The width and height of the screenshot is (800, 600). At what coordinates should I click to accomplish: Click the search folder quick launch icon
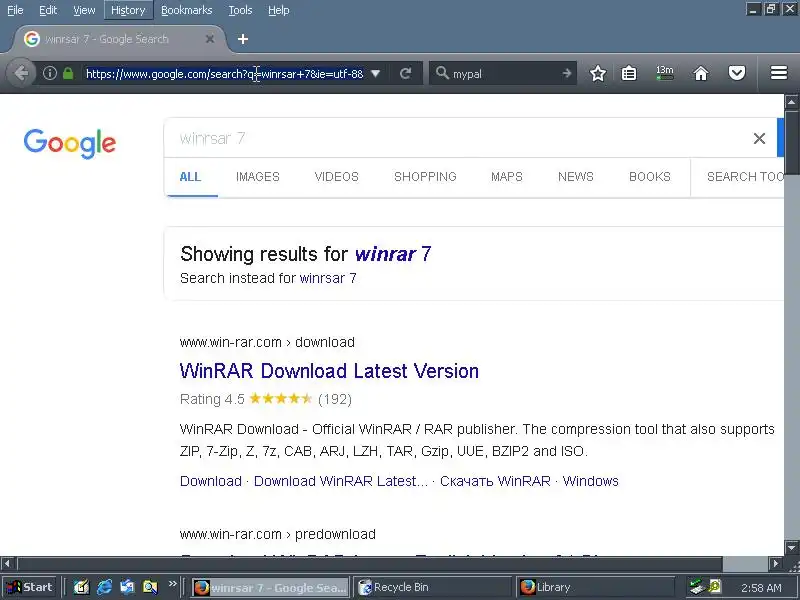[150, 587]
